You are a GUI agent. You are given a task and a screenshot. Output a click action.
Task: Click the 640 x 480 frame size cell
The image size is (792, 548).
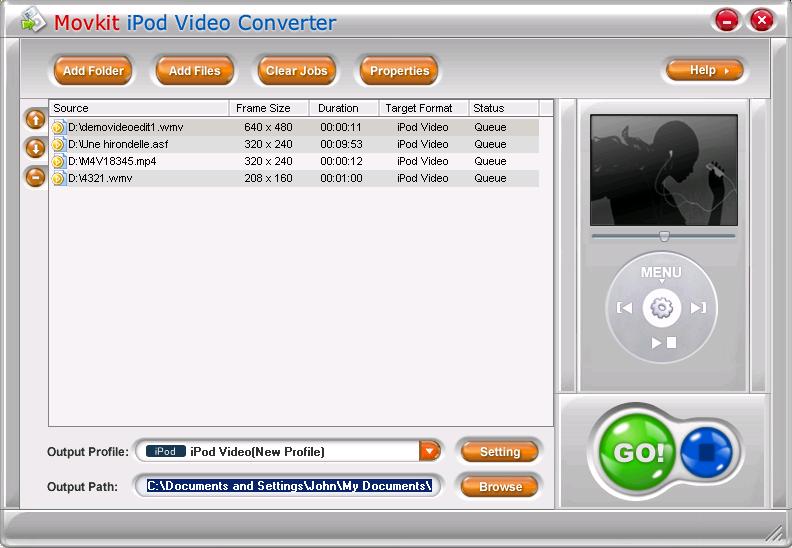268,127
